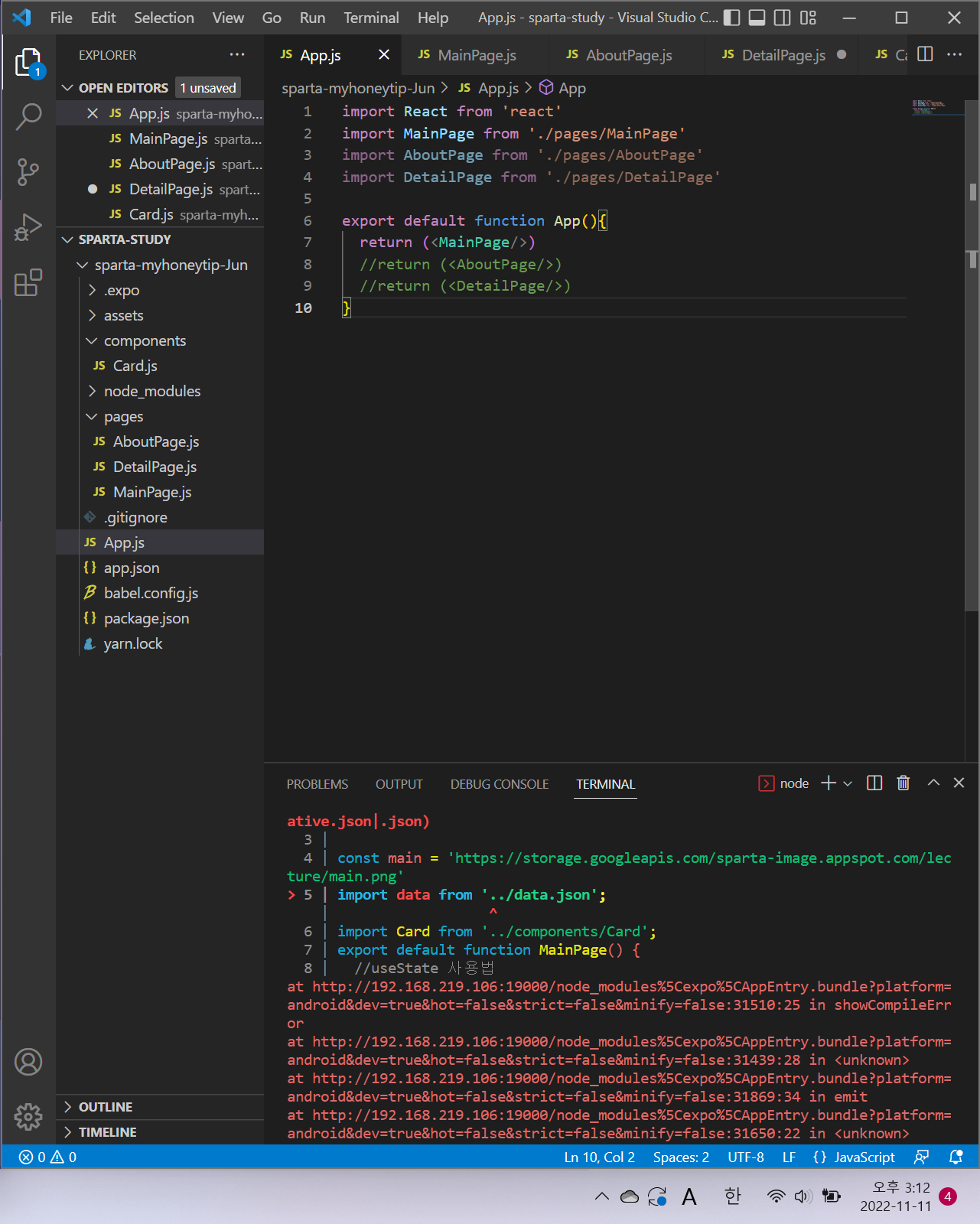
Task: Expand the Timeline section
Action: [67, 1132]
